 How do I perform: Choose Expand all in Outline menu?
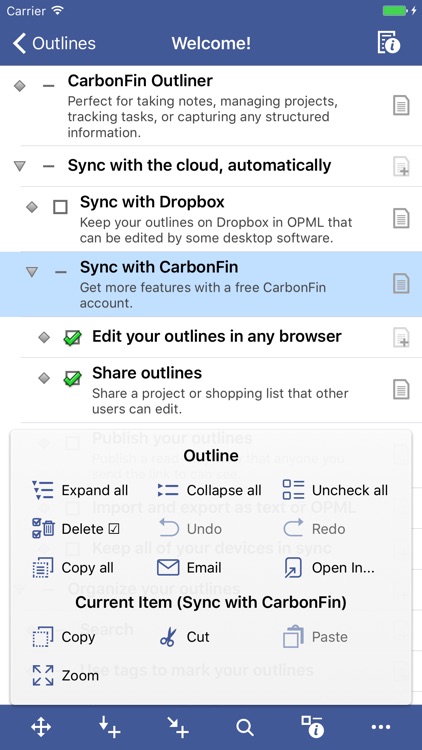[x=80, y=490]
